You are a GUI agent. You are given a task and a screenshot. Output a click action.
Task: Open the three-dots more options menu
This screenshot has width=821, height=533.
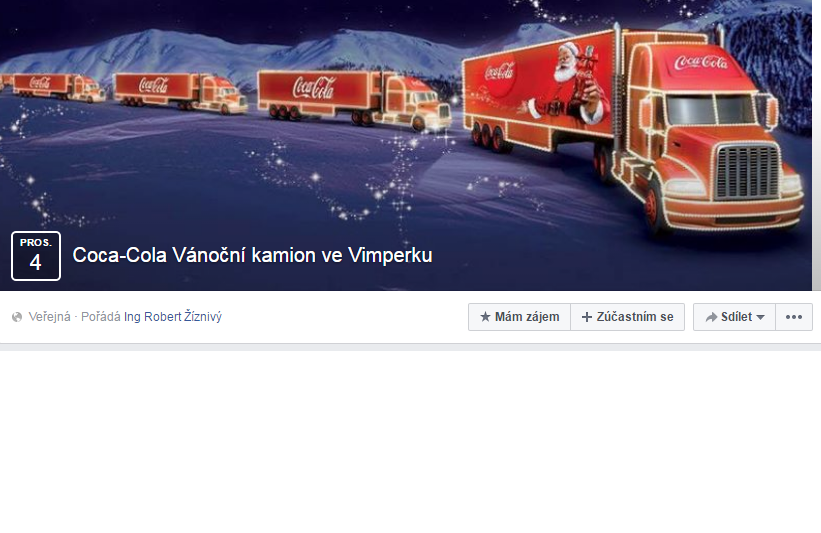794,317
